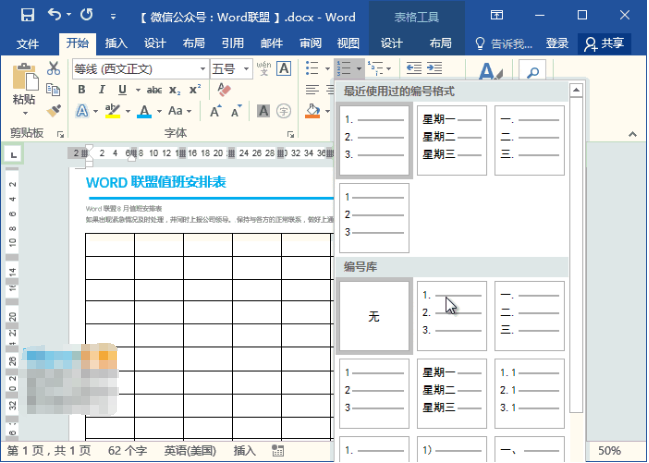
Task: Apply the yellow text highlight color
Action: [x=113, y=111]
